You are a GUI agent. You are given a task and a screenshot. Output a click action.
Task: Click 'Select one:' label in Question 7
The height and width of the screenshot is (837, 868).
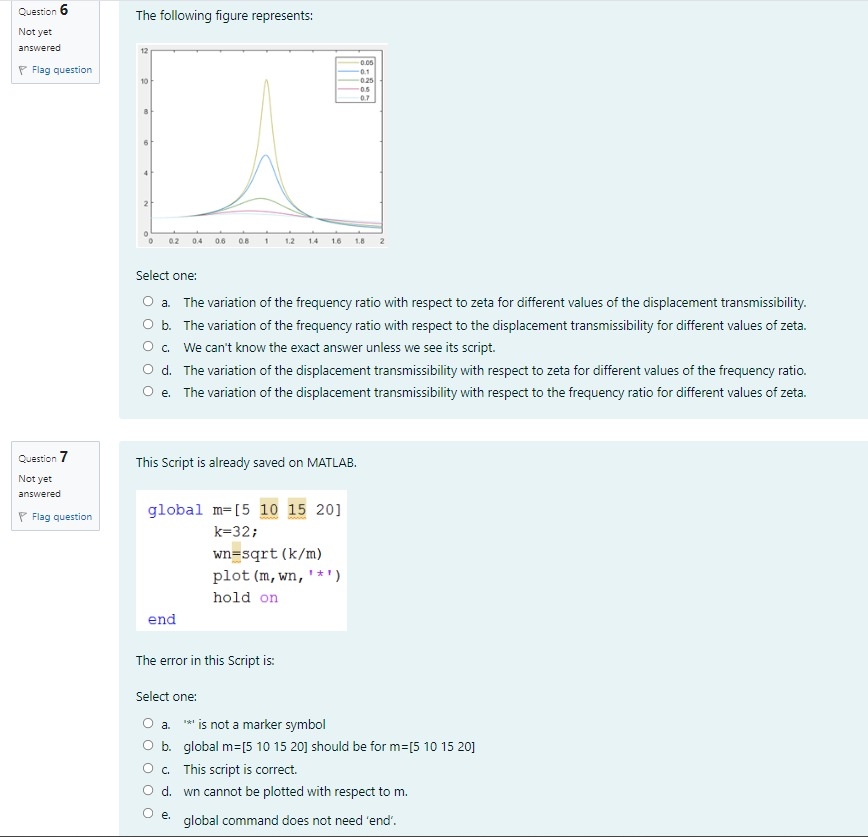click(x=166, y=696)
